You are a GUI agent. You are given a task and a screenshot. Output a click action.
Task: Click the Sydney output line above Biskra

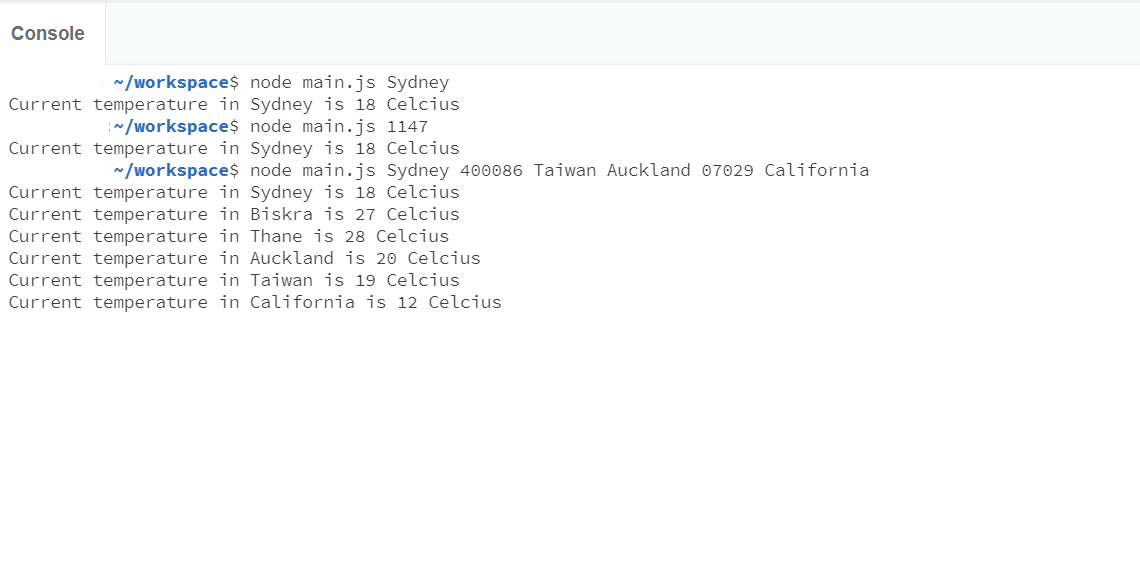[234, 193]
